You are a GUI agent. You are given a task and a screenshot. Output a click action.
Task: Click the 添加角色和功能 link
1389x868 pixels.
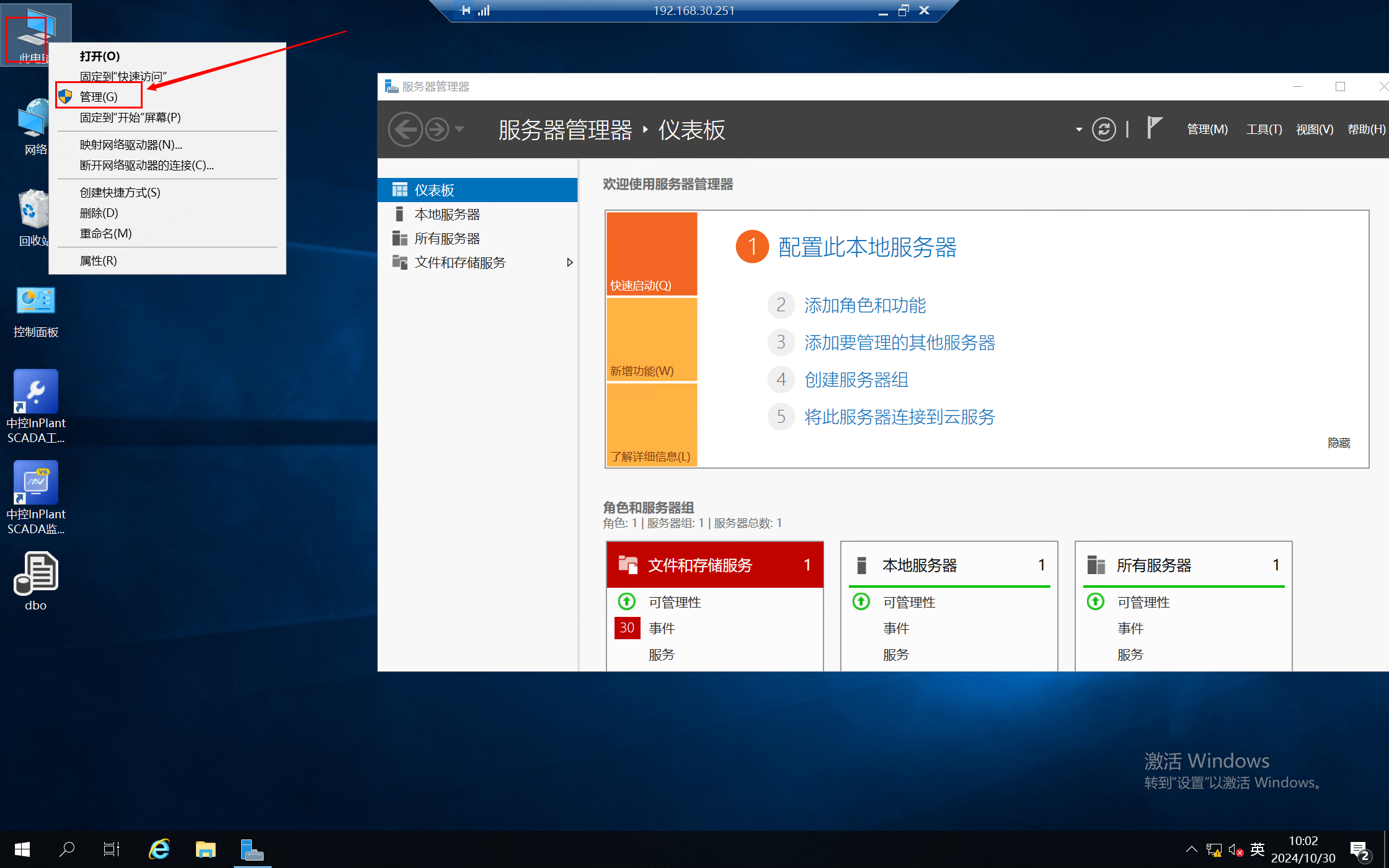(865, 305)
